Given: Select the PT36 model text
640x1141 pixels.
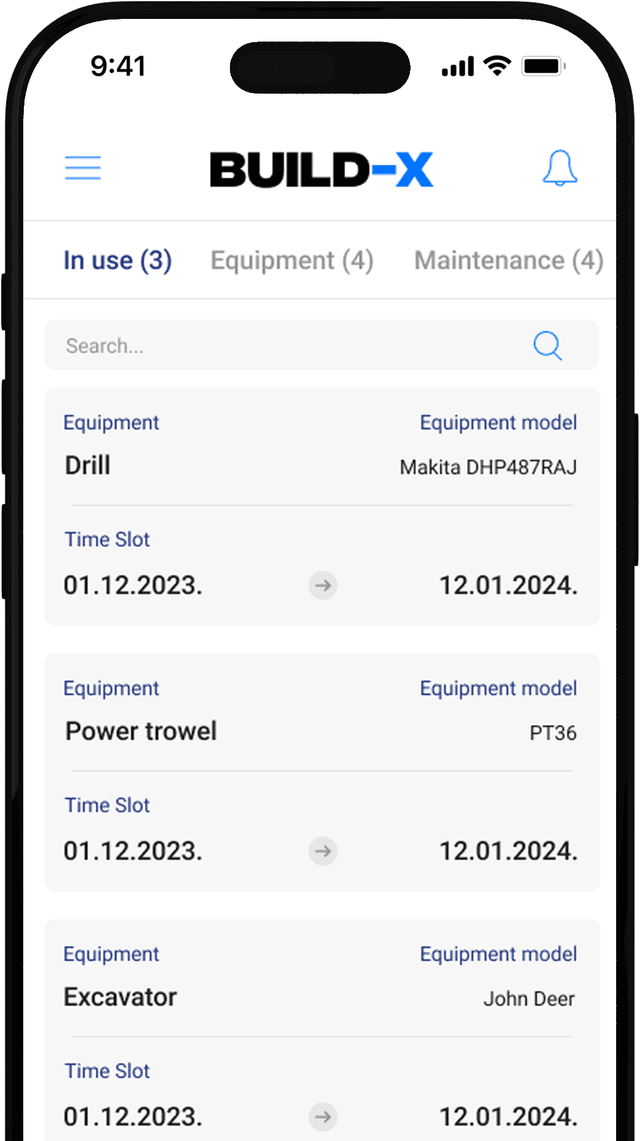Looking at the screenshot, I should [x=553, y=733].
